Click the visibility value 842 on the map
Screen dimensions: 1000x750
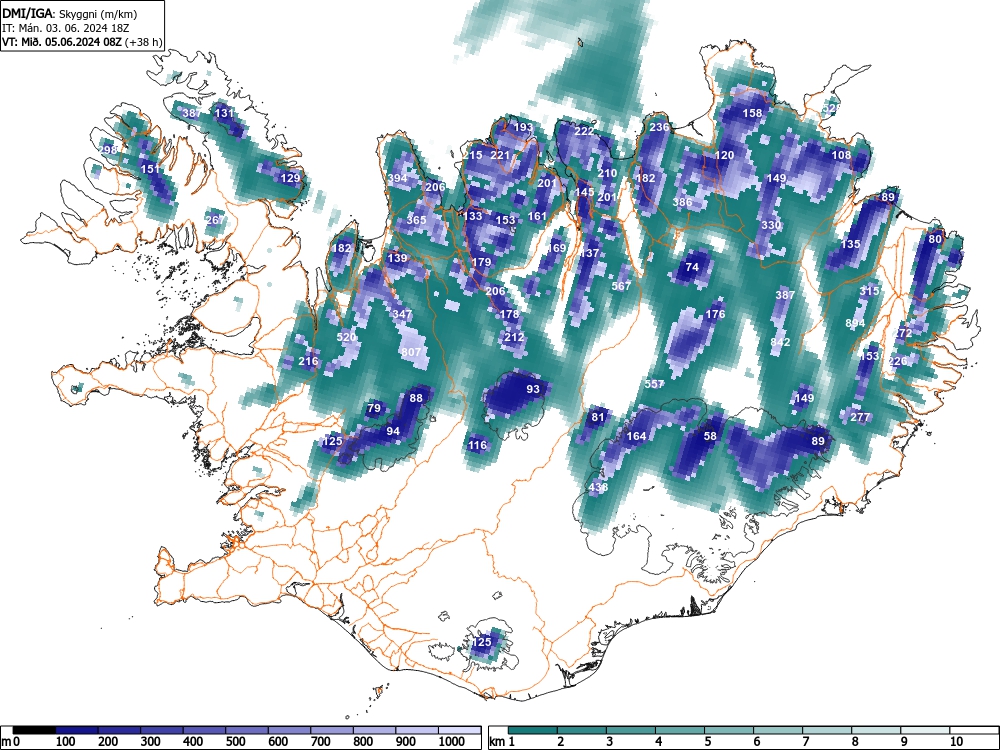[780, 342]
